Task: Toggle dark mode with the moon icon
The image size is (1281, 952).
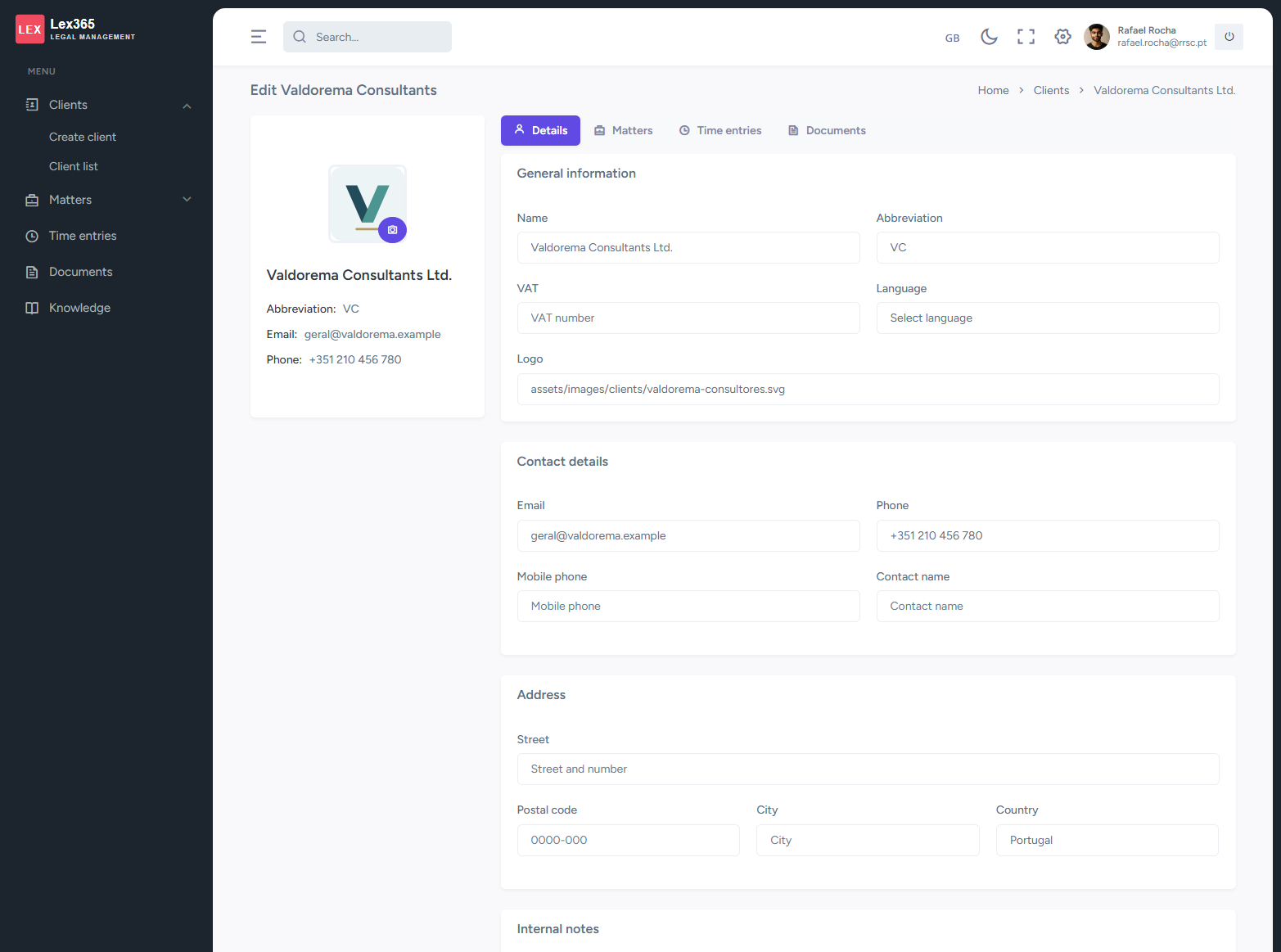Action: 989,37
